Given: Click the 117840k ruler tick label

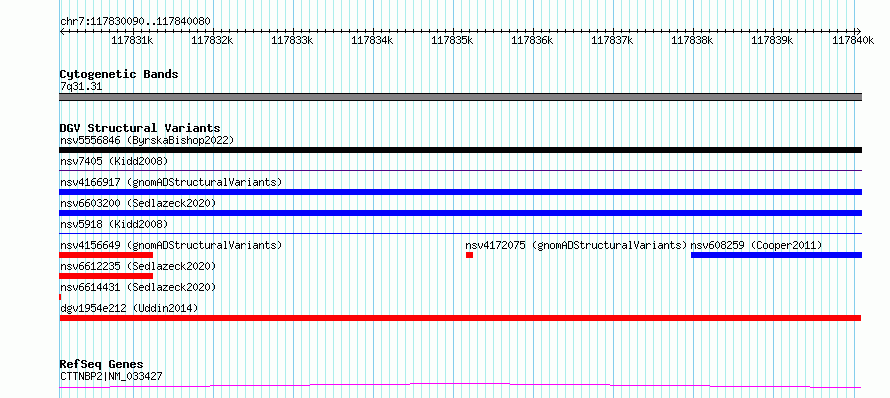Looking at the screenshot, I should pyautogui.click(x=853, y=40).
